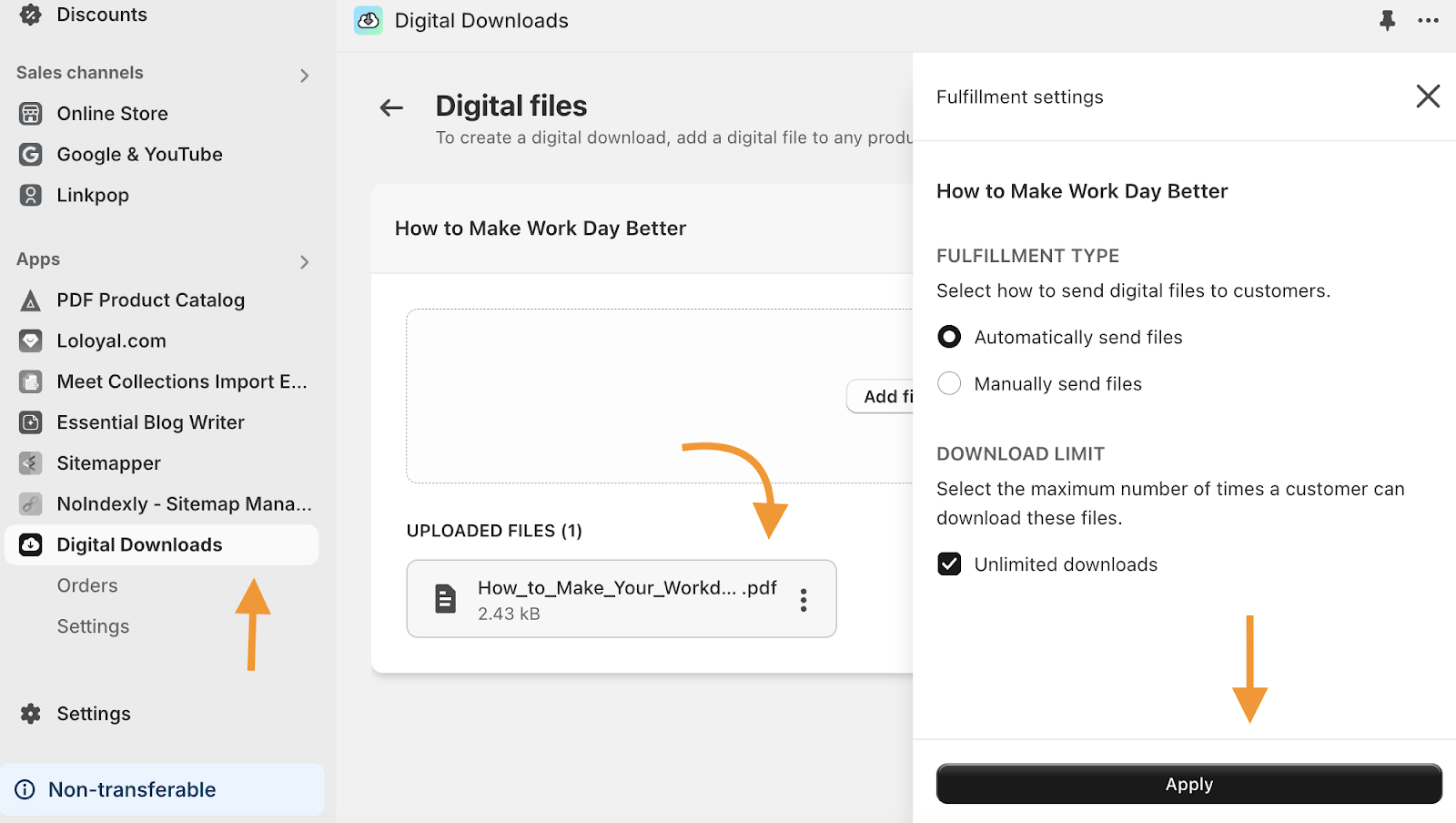The height and width of the screenshot is (823, 1456).
Task: Open Settings under Digital Downloads
Action: [93, 626]
